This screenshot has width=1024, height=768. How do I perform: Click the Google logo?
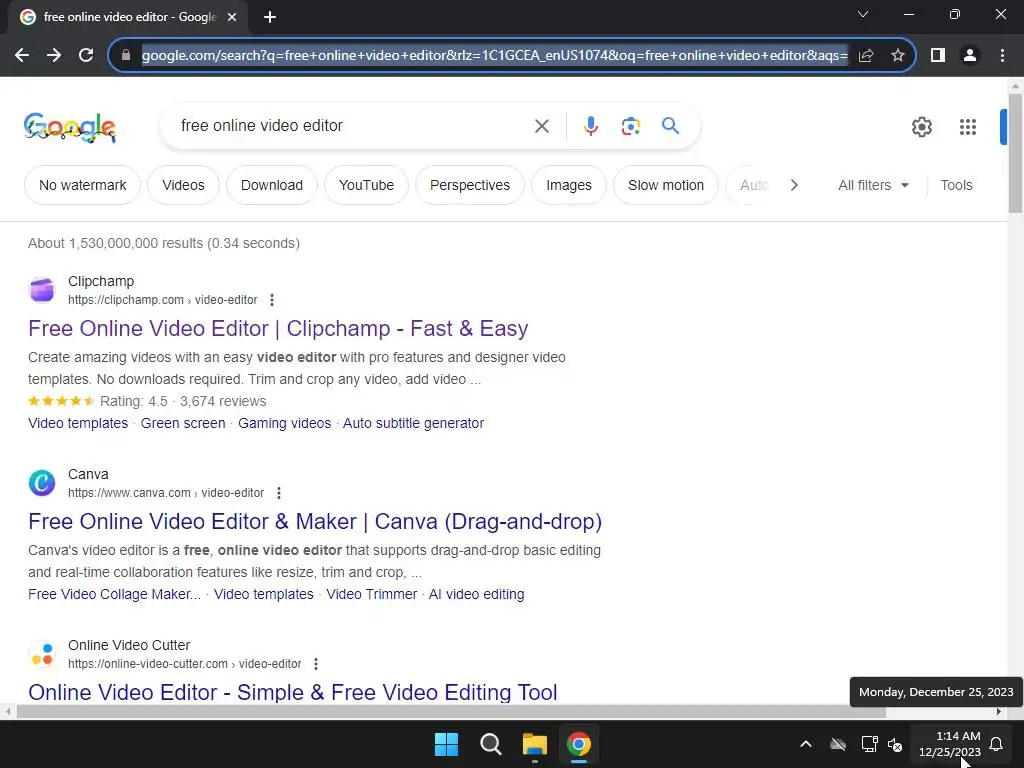(70, 127)
